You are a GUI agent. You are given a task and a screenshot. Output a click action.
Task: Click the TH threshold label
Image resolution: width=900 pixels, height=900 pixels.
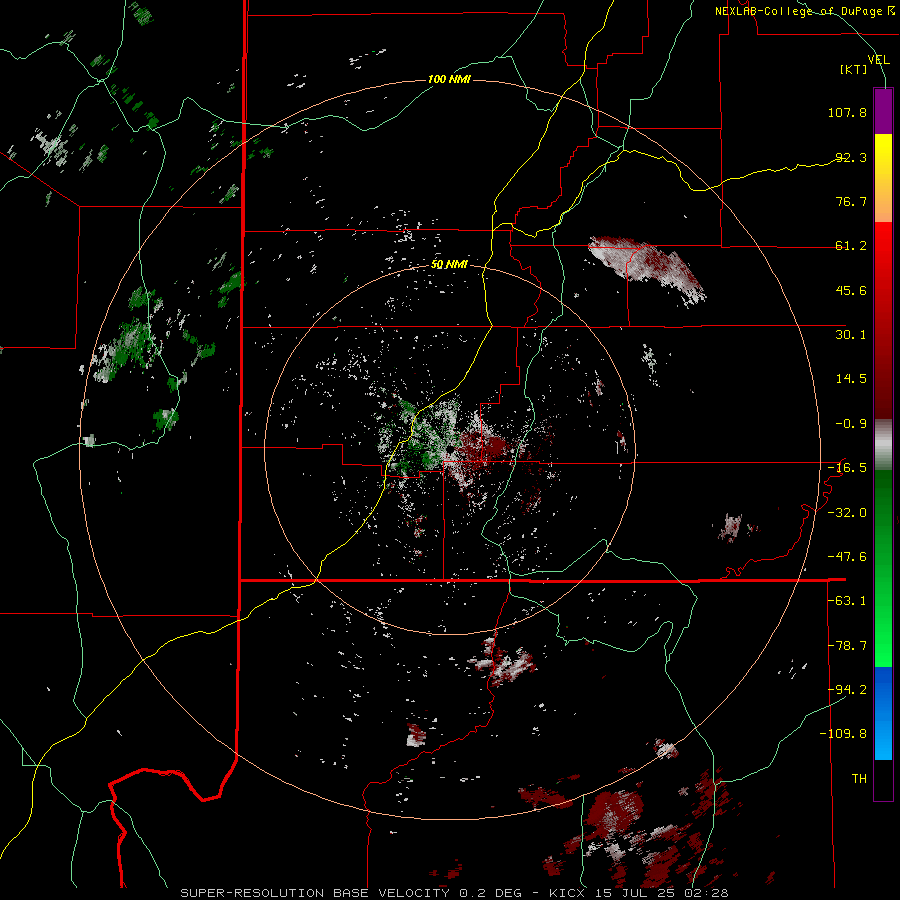[859, 779]
